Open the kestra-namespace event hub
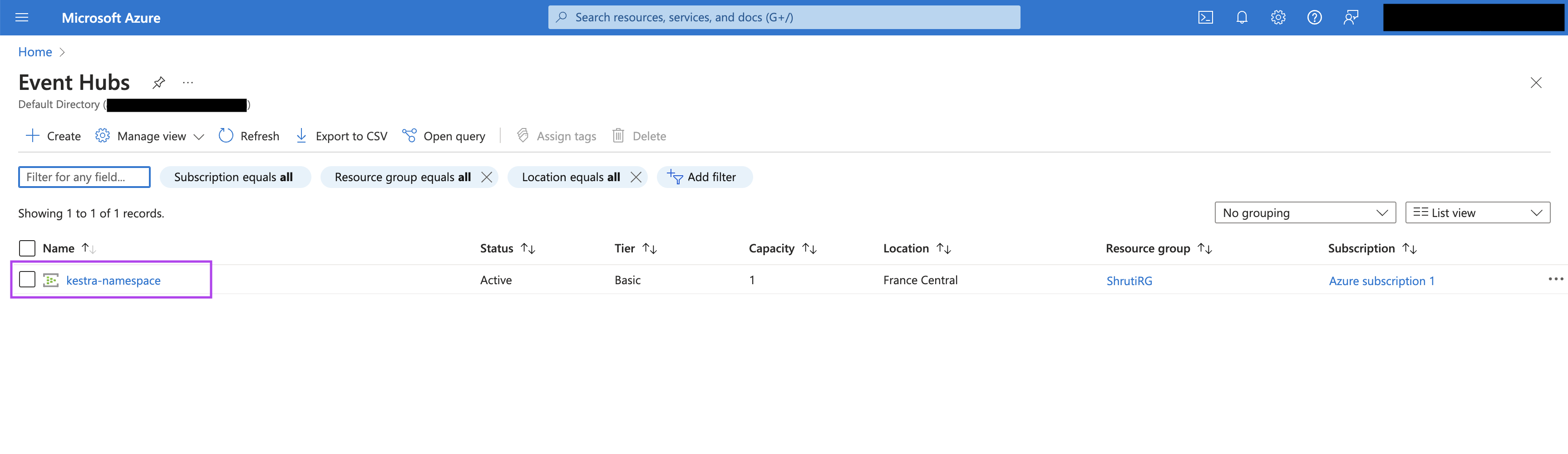The height and width of the screenshot is (454, 1568). point(113,281)
